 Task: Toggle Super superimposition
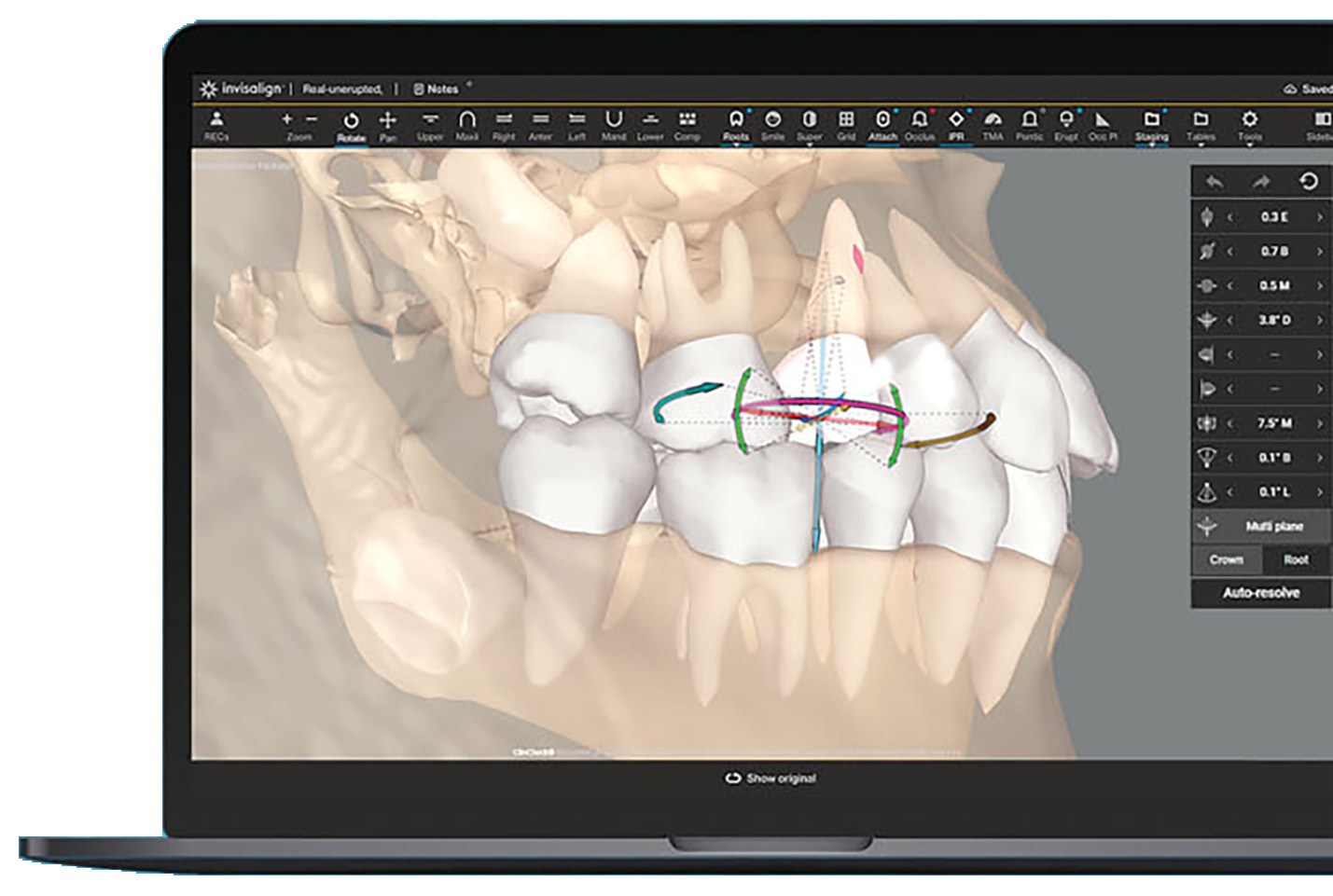810,126
